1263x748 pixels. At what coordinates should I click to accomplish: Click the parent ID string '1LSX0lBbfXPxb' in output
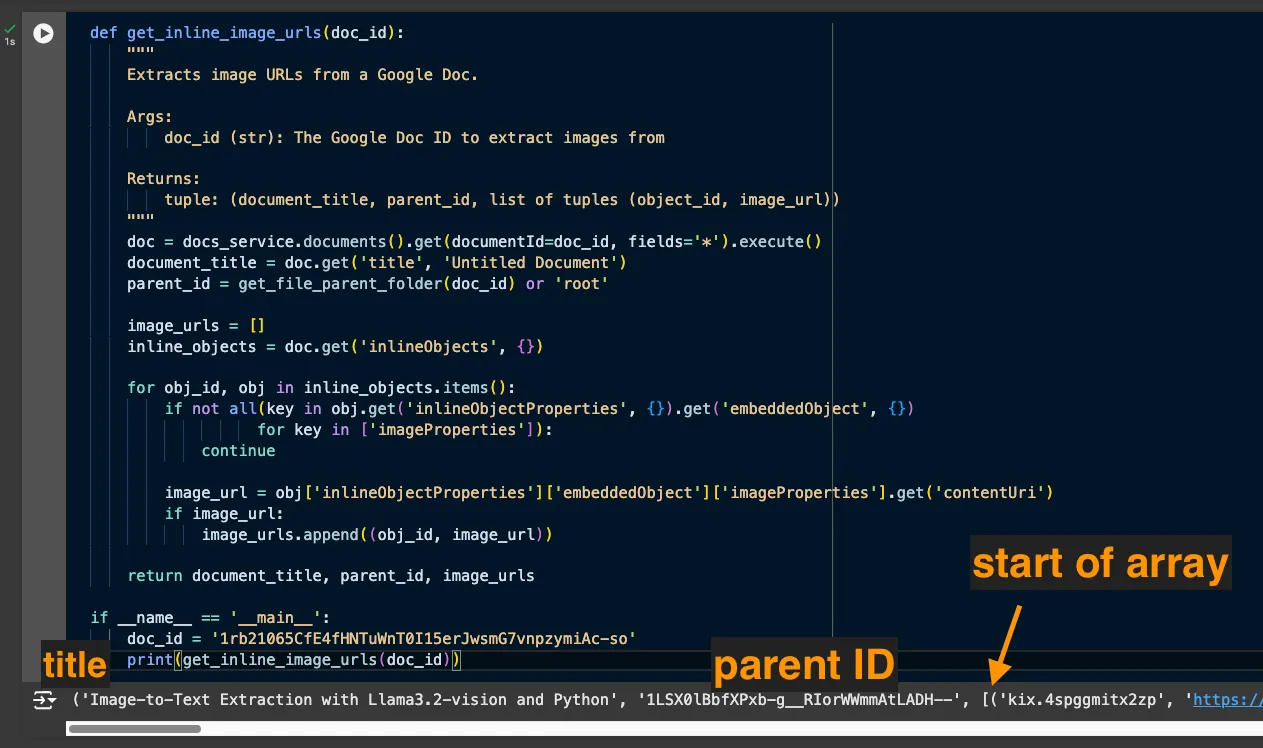[799, 700]
